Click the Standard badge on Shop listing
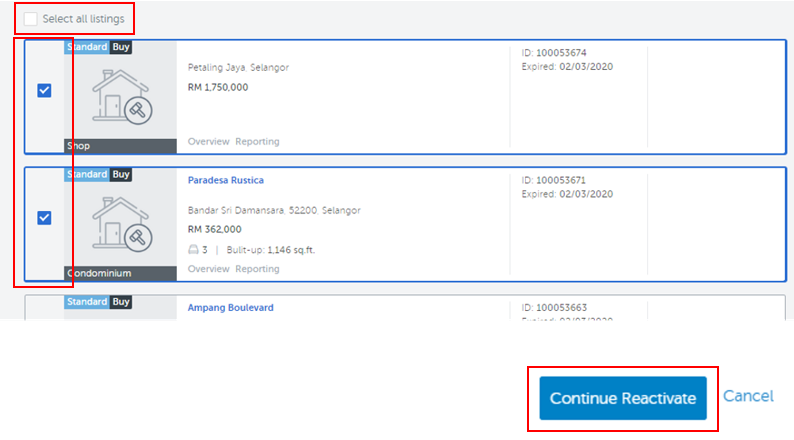The height and width of the screenshot is (440, 794). click(87, 47)
